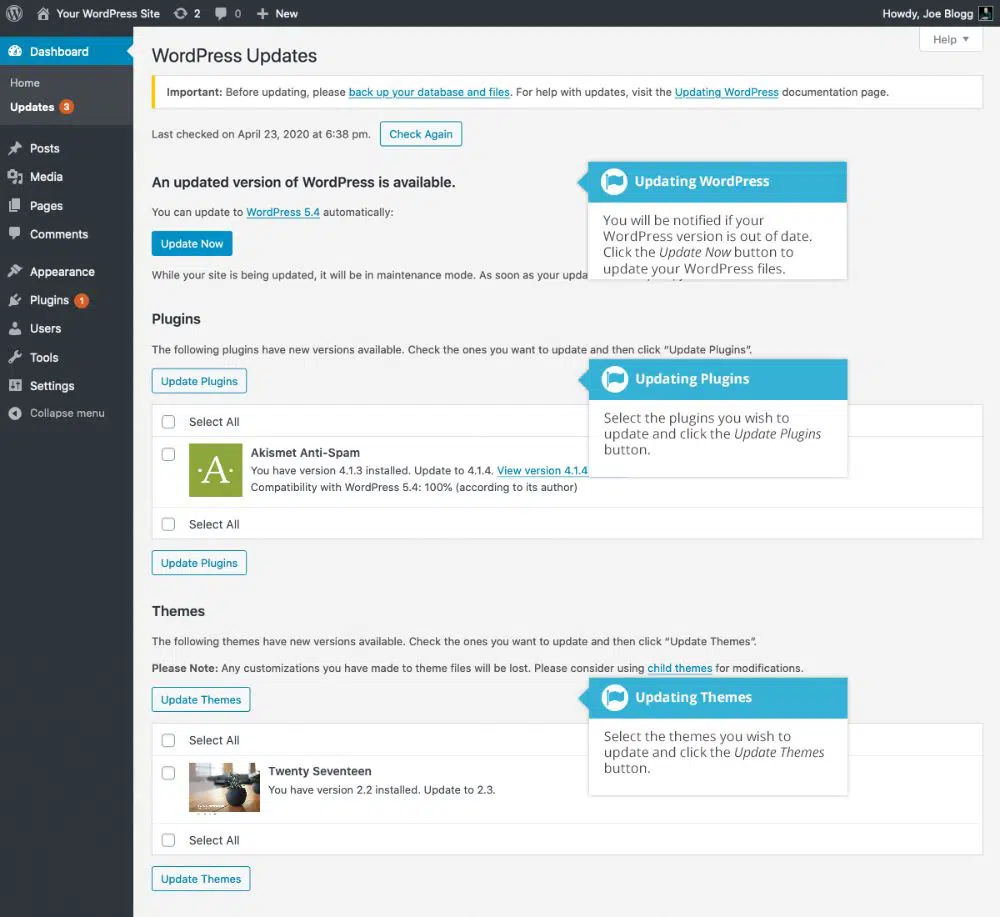Open the Appearance menu in sidebar

point(61,272)
